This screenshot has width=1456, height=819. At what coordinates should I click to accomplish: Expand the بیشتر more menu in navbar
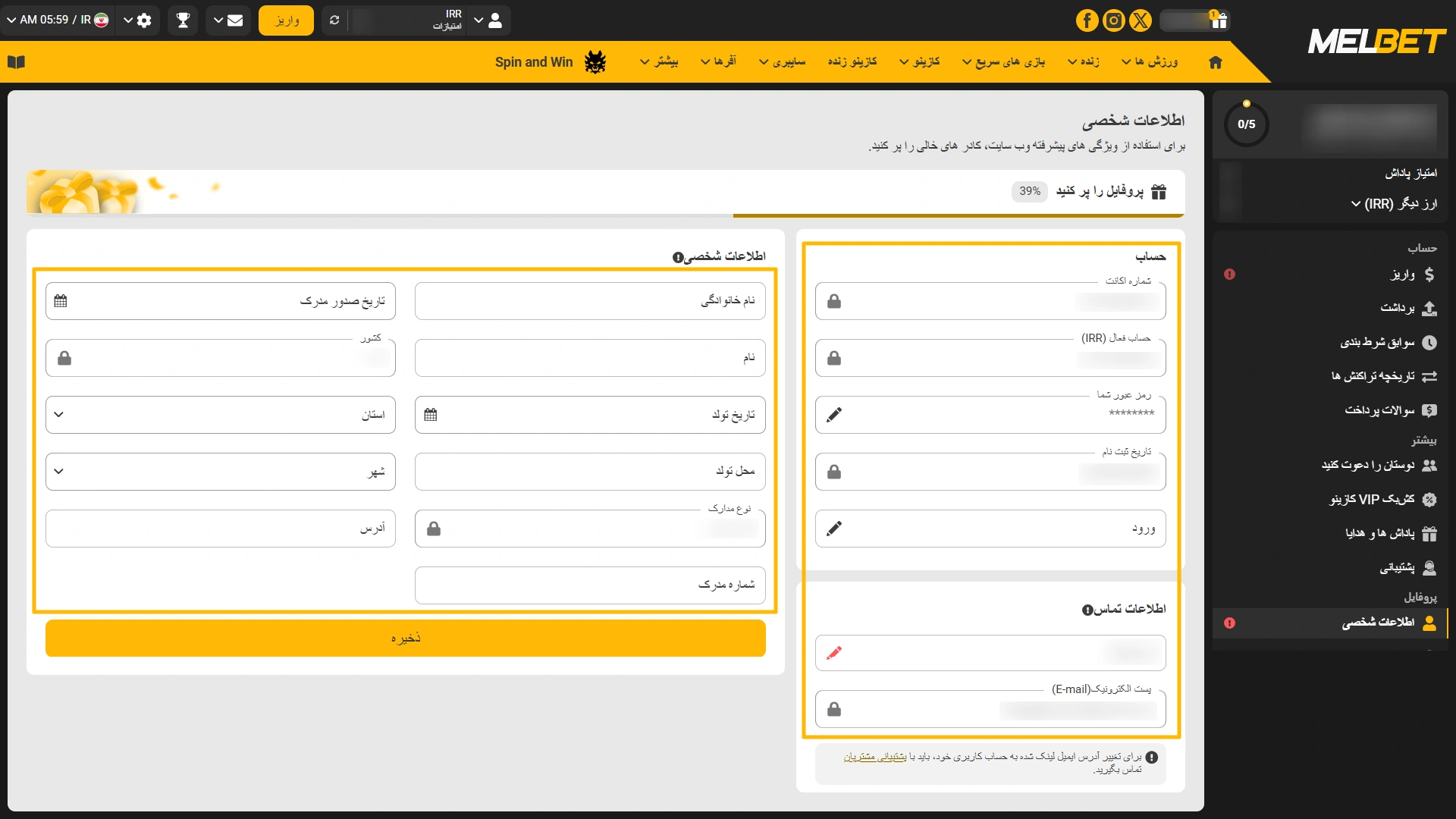[659, 61]
